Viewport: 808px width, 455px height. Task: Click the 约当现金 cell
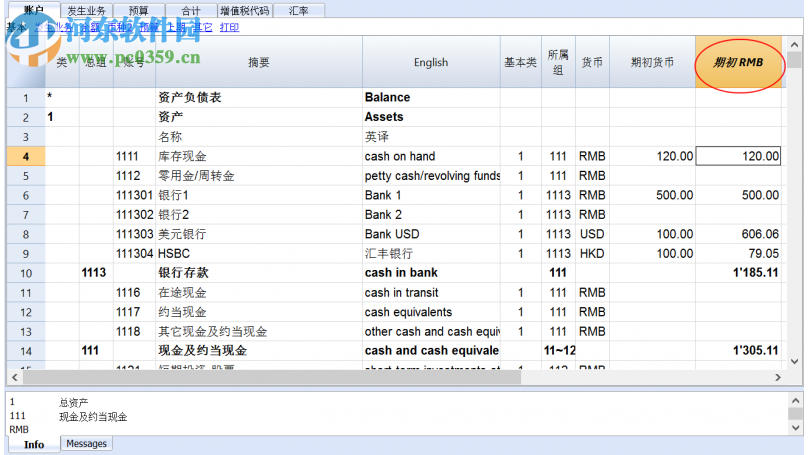click(259, 312)
